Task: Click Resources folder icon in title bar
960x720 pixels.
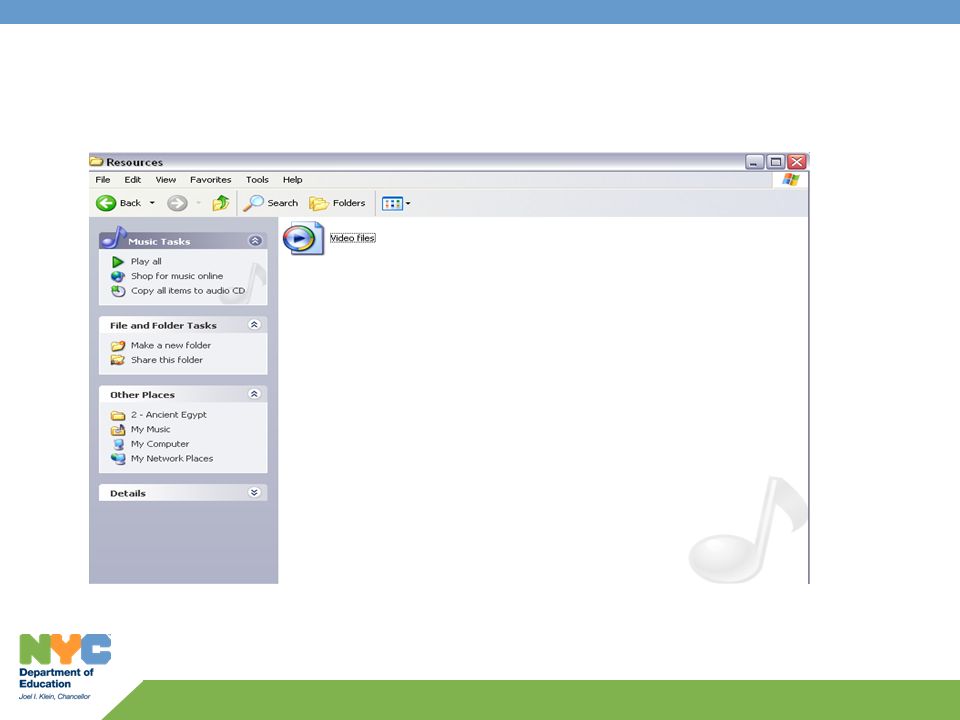Action: pos(96,162)
